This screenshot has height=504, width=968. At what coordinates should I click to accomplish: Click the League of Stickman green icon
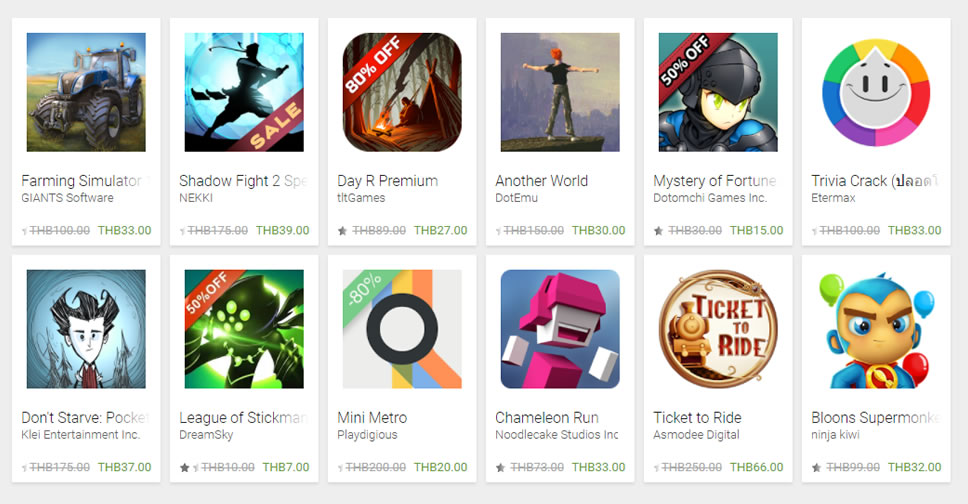244,329
